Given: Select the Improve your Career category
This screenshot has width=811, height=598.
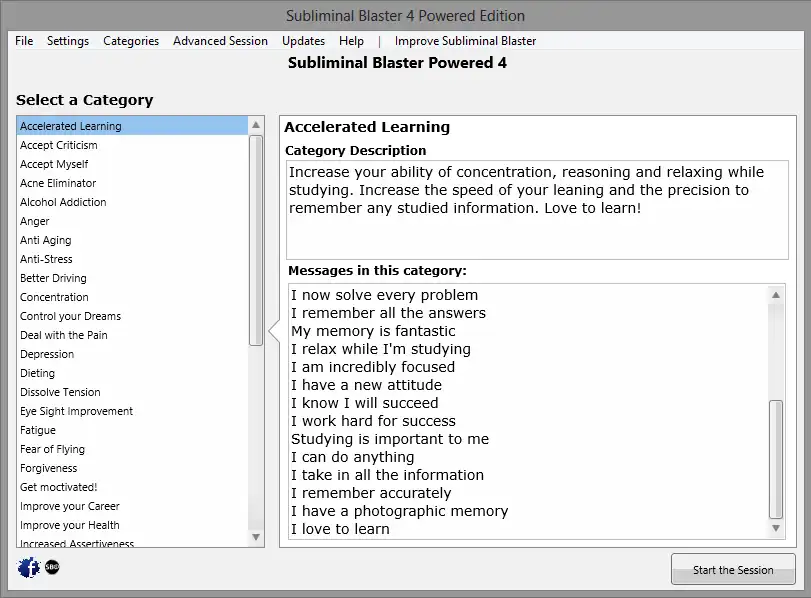Looking at the screenshot, I should pos(132,506).
